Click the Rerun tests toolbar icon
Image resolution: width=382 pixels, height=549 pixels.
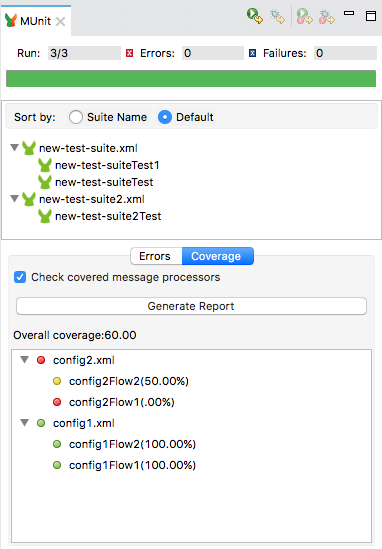point(255,16)
